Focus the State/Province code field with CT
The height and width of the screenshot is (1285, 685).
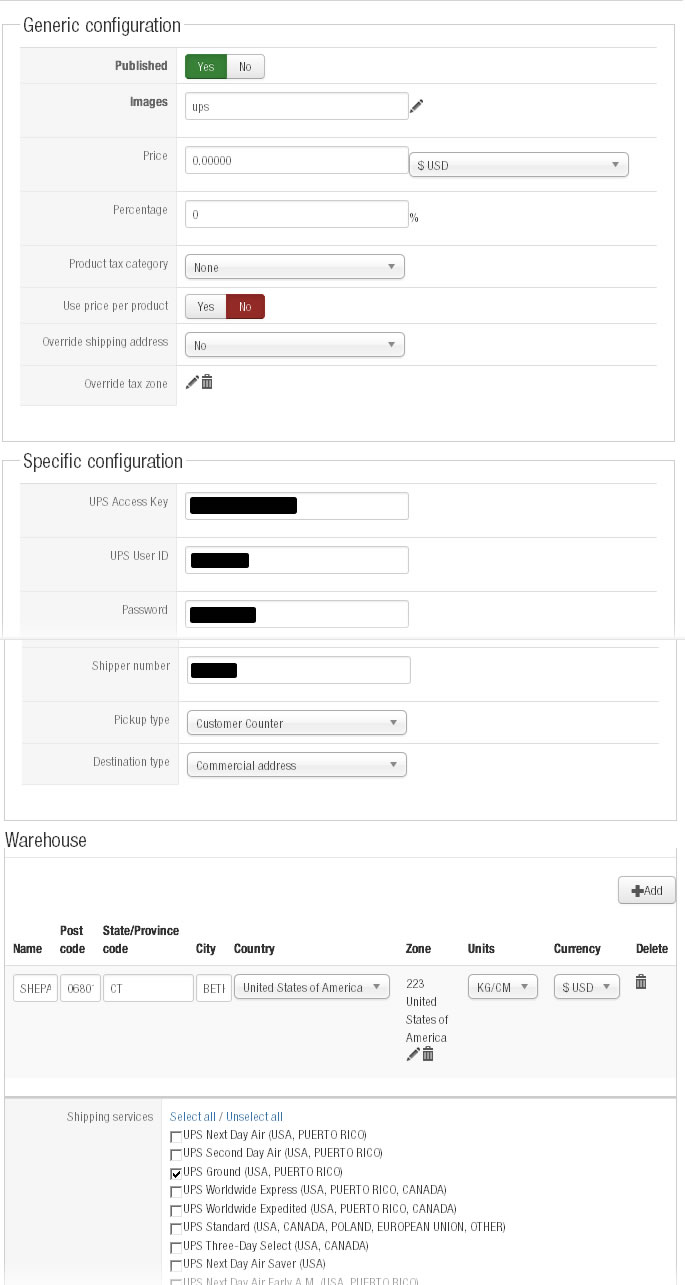pos(148,988)
